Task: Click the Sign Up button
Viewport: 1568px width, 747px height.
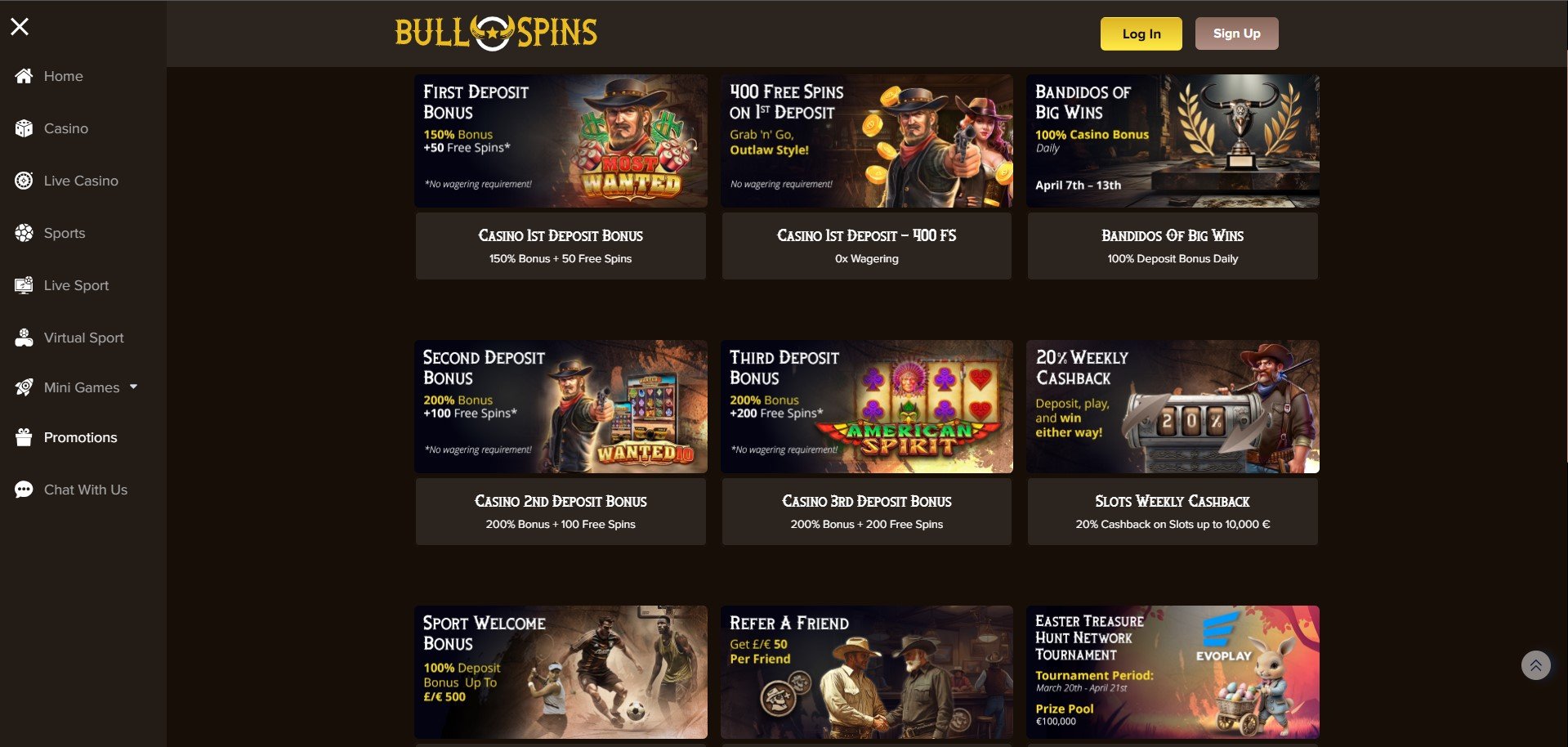Action: click(1236, 34)
